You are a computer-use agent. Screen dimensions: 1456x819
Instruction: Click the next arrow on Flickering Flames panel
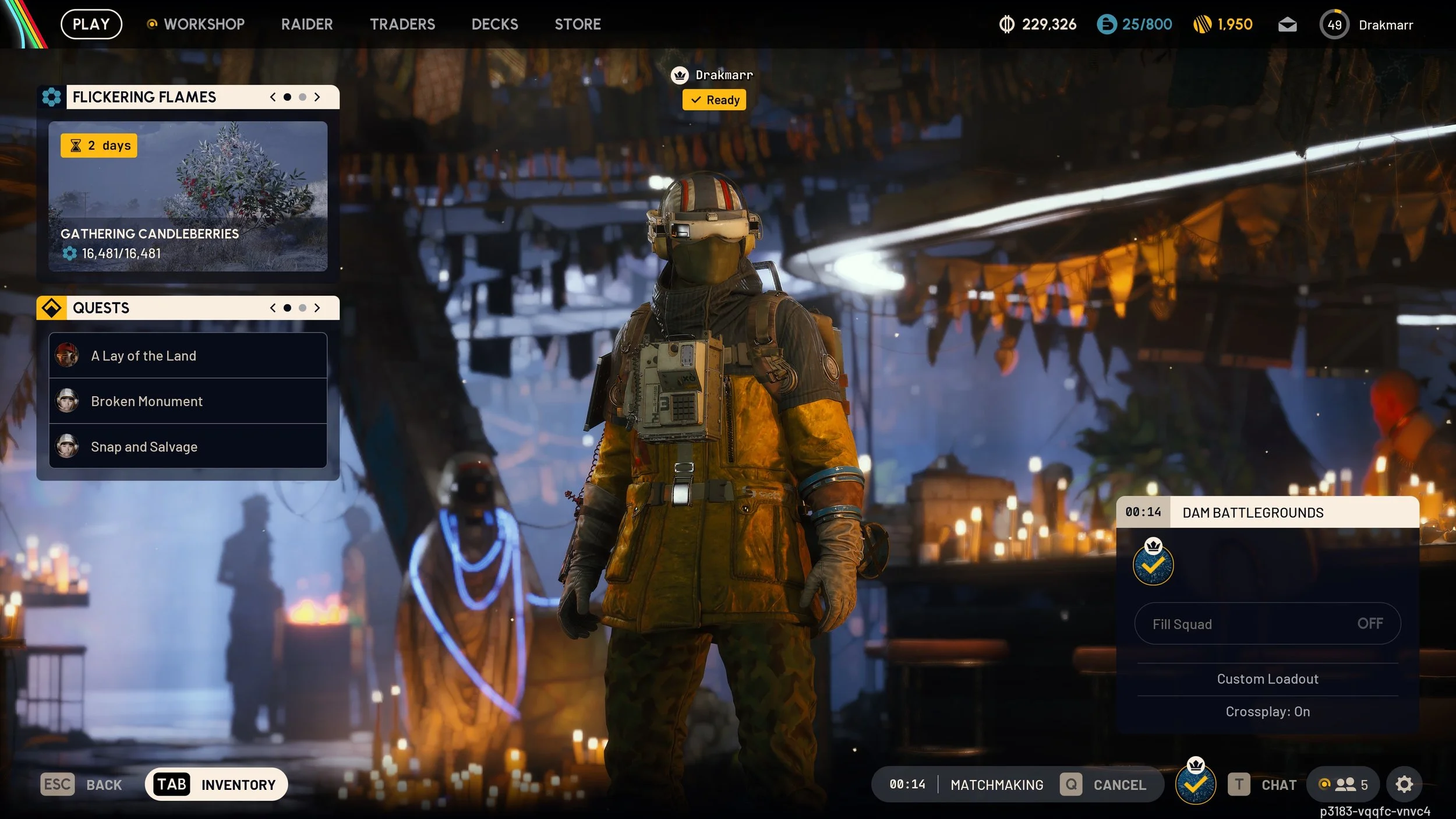click(317, 97)
